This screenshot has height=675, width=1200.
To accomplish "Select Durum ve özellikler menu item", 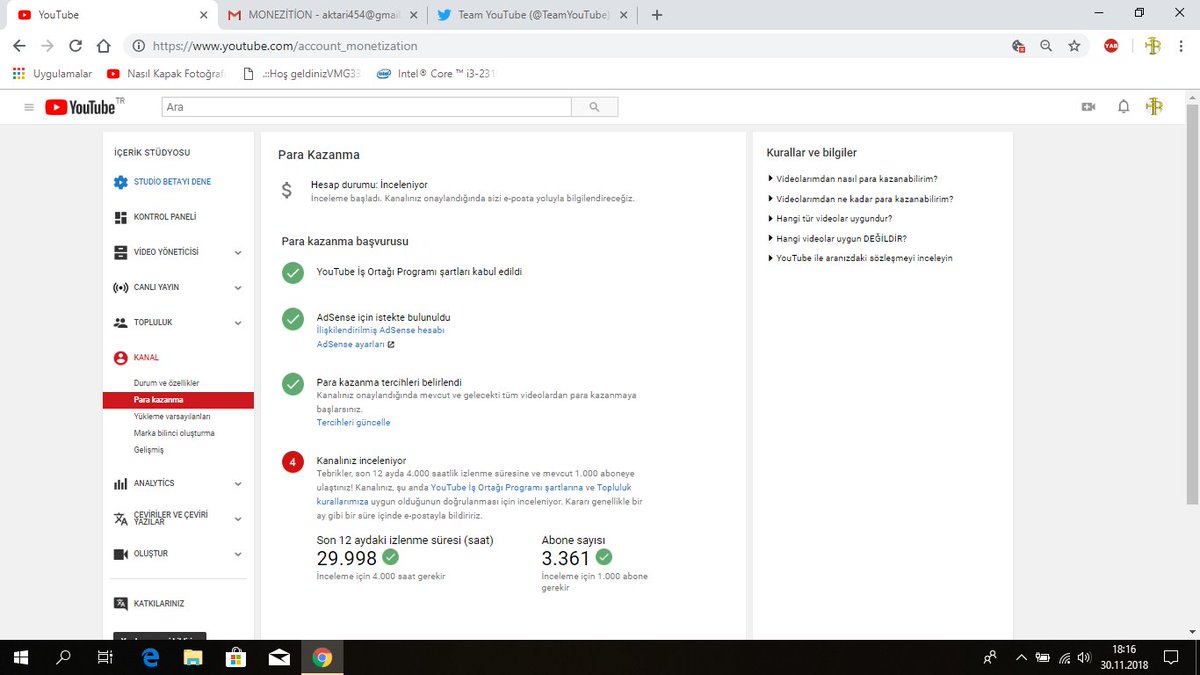I will 167,383.
